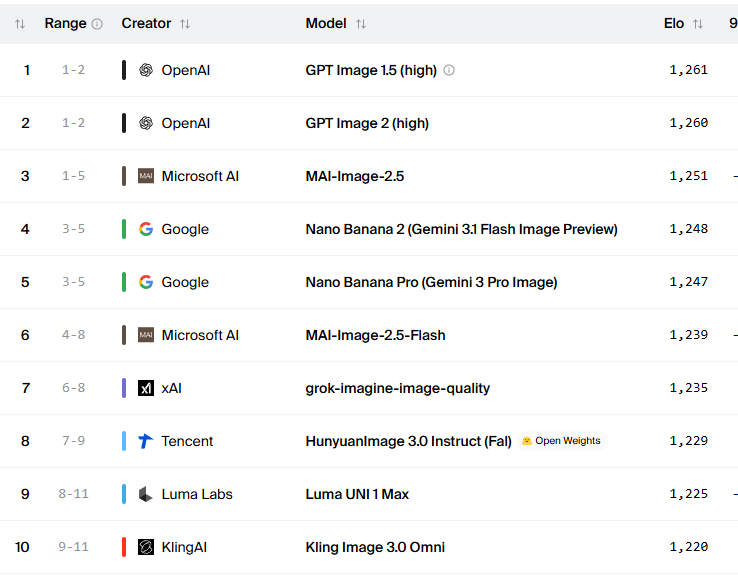This screenshot has width=738, height=577.
Task: Click the Open Weights badge on HunyuanImage
Action: tap(562, 441)
